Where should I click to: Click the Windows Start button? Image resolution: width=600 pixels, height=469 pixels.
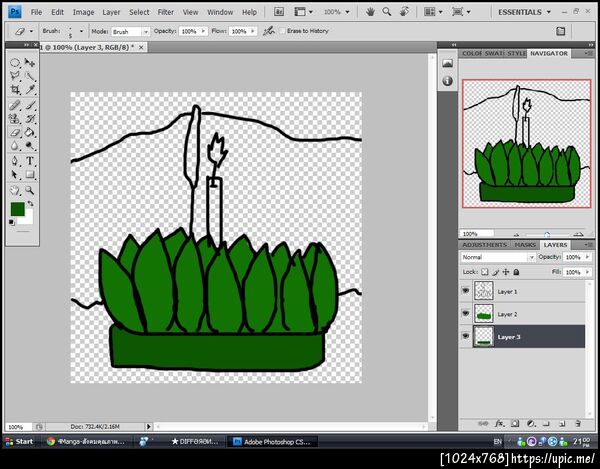20,440
